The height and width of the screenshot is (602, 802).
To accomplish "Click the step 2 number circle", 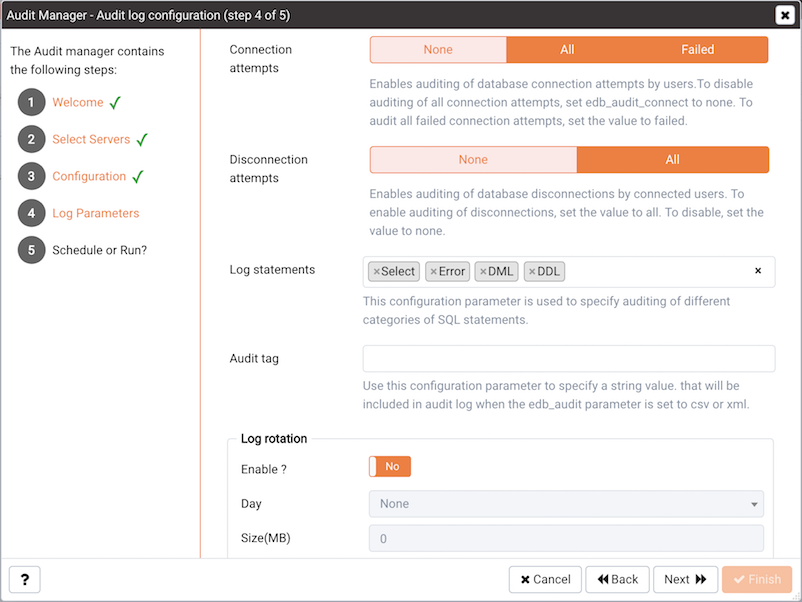I will pos(31,139).
